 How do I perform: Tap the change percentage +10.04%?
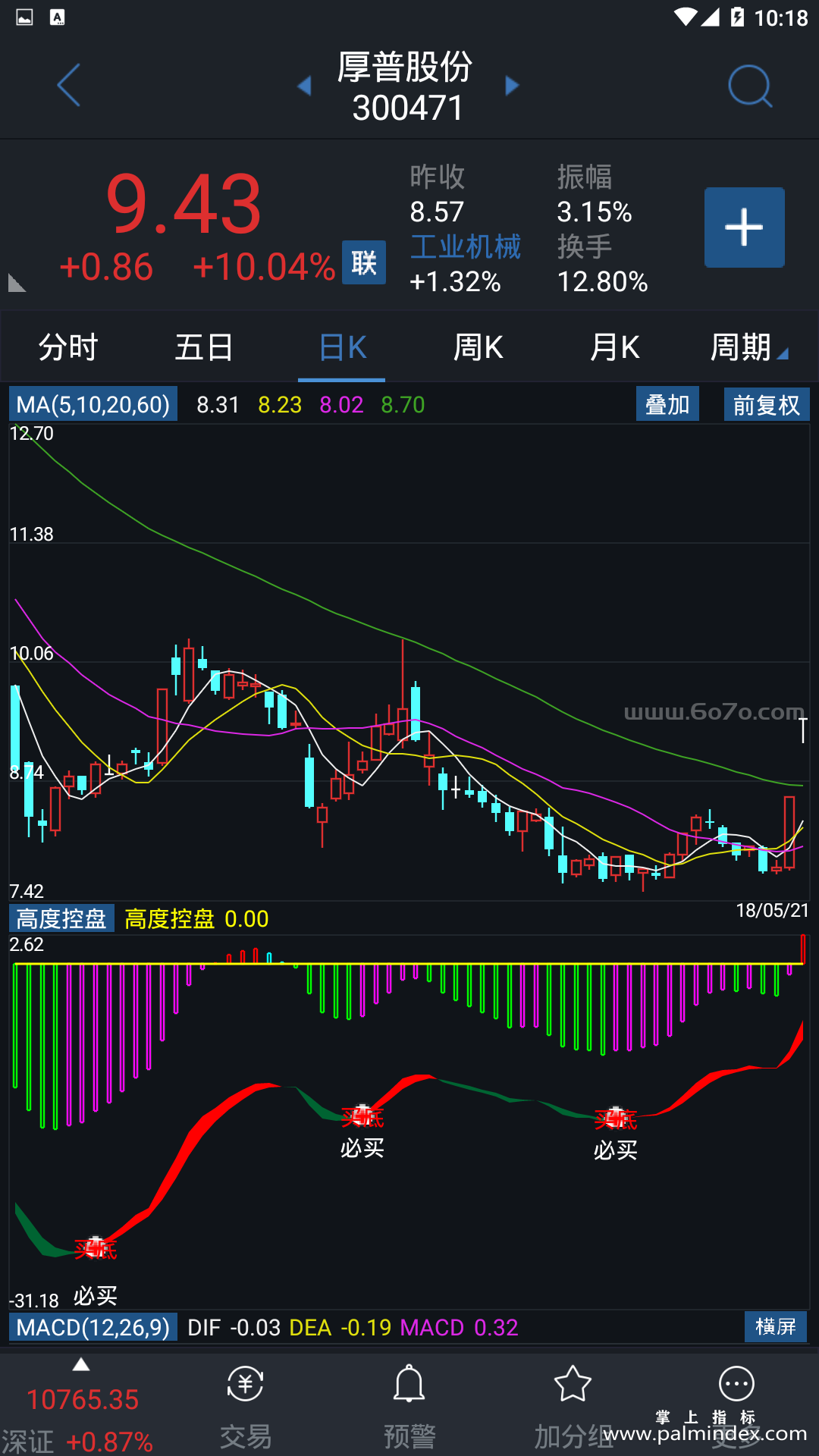[x=264, y=267]
